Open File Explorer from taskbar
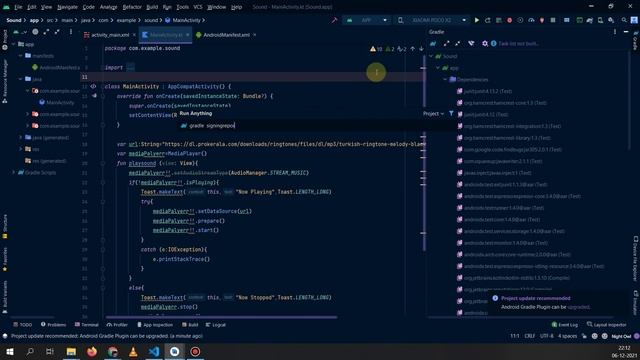Screen dimensions: 640x360 pyautogui.click(x=71, y=351)
